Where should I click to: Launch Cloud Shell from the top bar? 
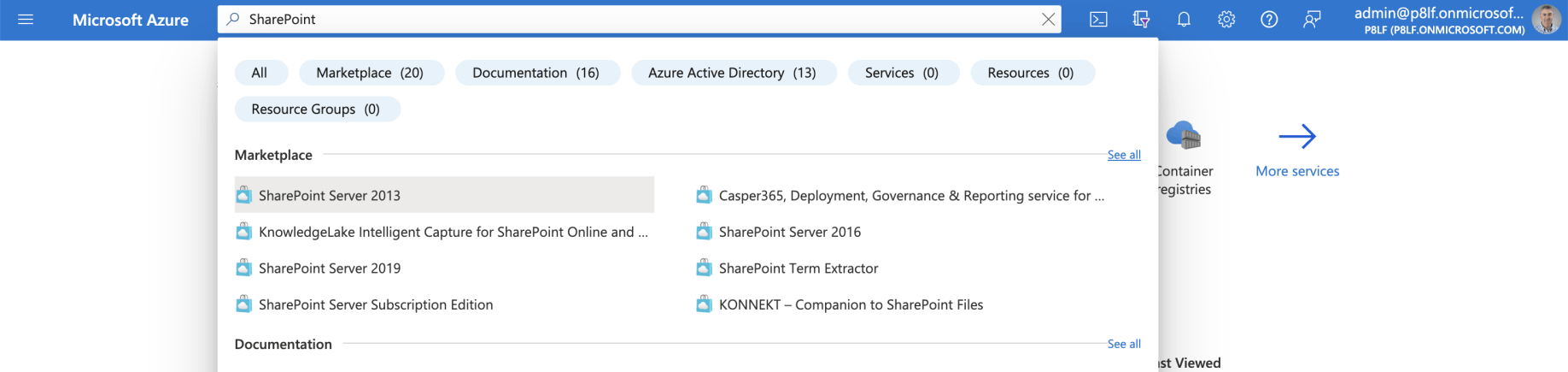pos(1098,20)
